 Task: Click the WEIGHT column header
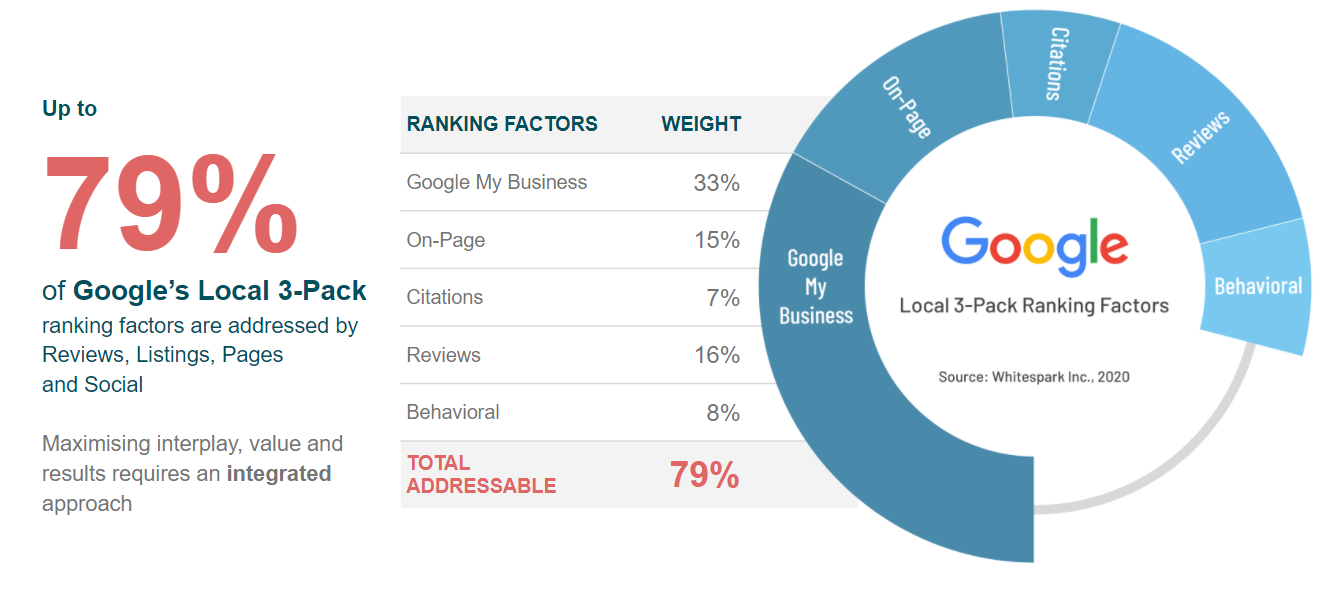(701, 124)
